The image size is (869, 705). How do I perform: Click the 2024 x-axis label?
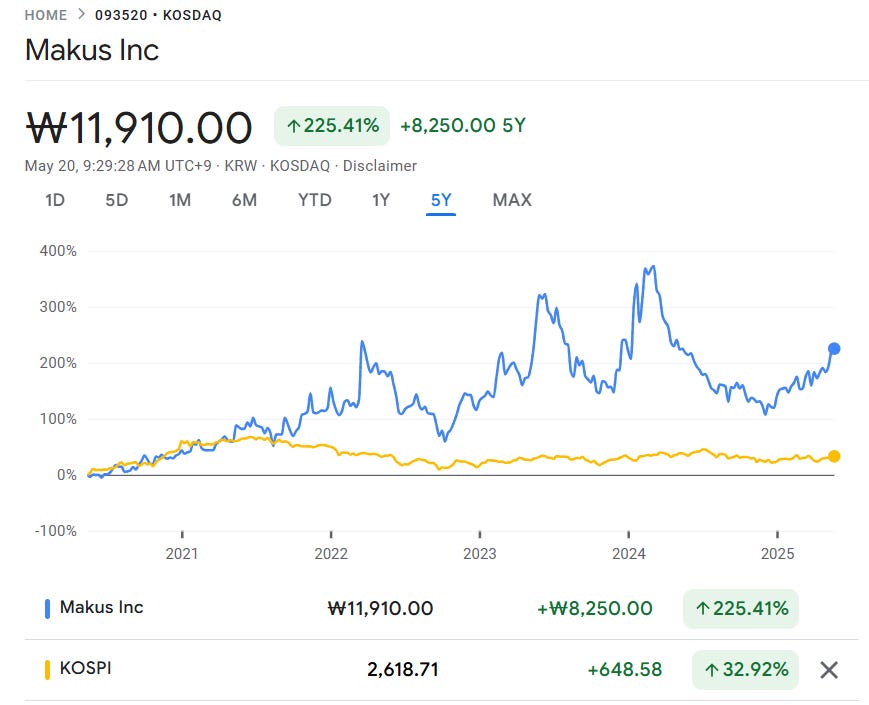(x=628, y=554)
